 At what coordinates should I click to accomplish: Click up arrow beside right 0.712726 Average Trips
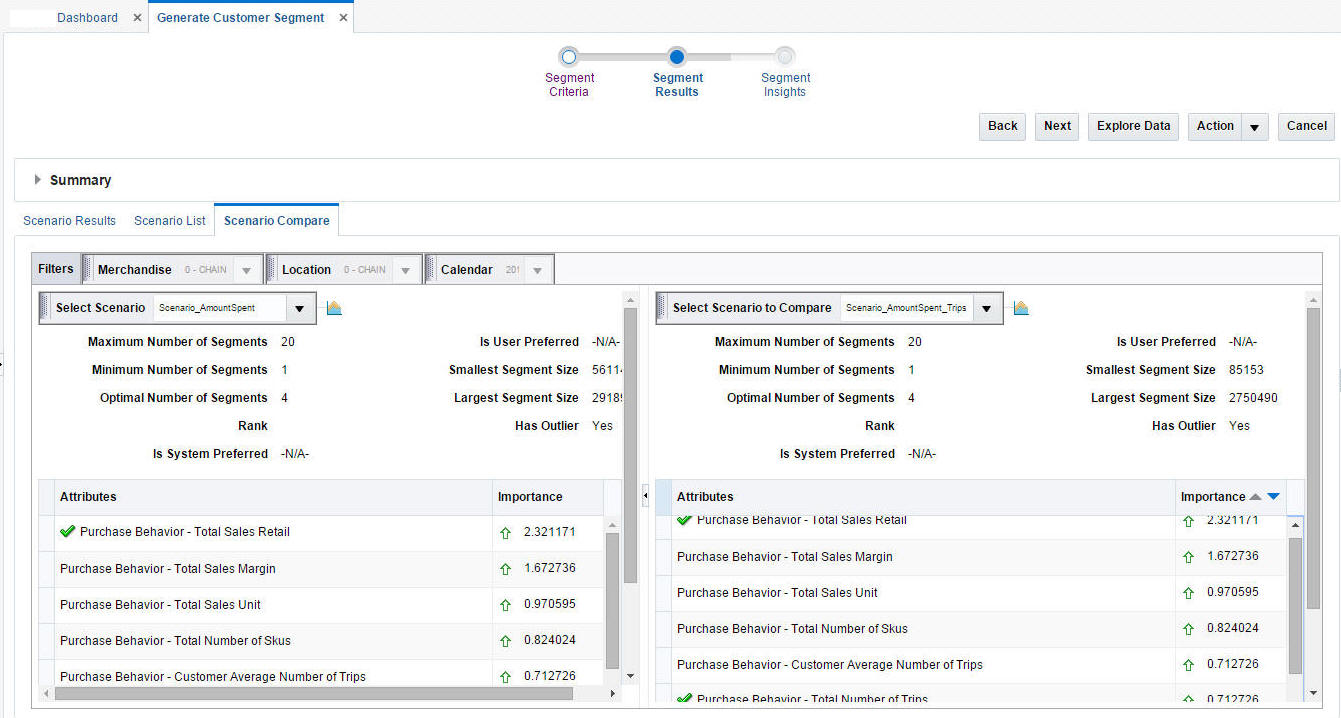click(x=1188, y=665)
